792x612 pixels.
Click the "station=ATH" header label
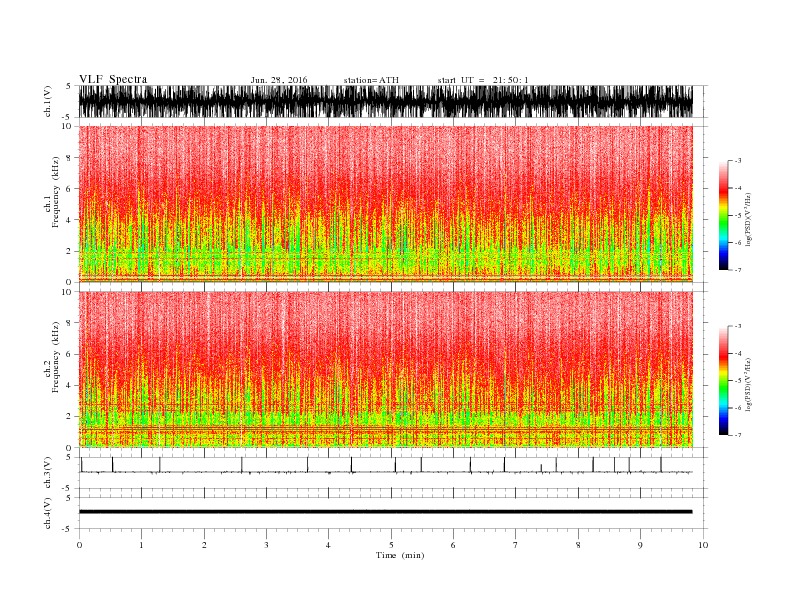(x=371, y=80)
